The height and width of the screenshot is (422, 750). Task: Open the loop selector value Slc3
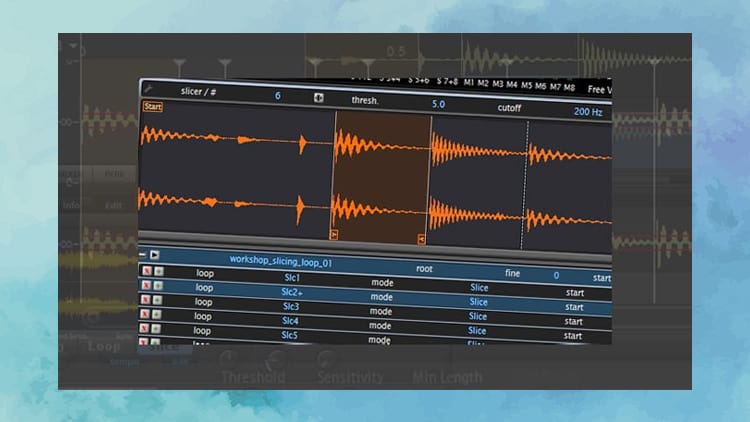tap(290, 306)
